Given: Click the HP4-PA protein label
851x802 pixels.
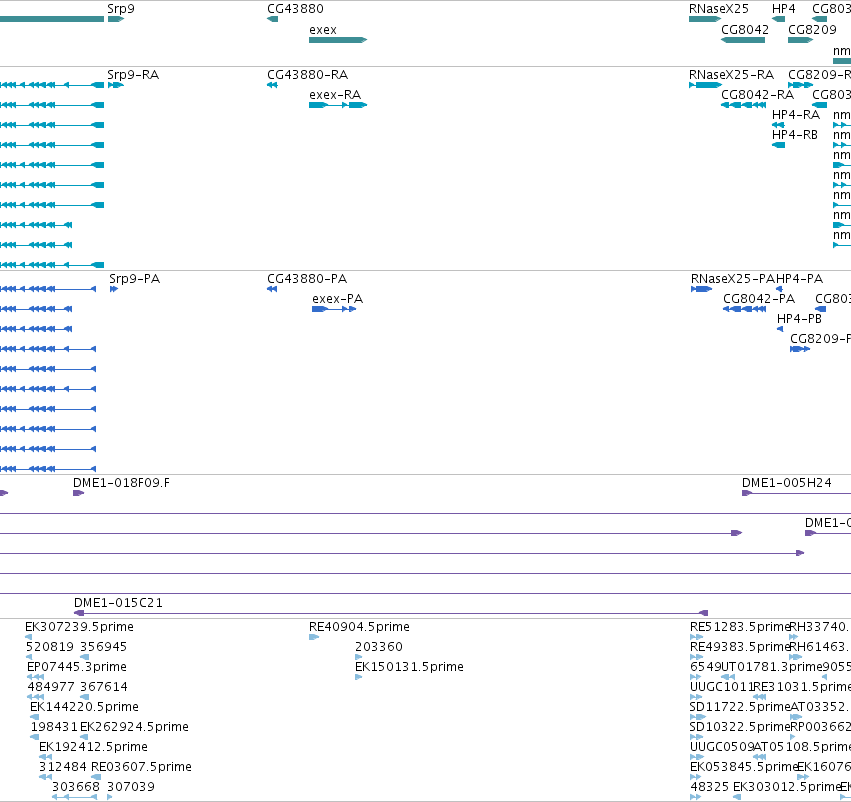Looking at the screenshot, I should pos(799,278).
